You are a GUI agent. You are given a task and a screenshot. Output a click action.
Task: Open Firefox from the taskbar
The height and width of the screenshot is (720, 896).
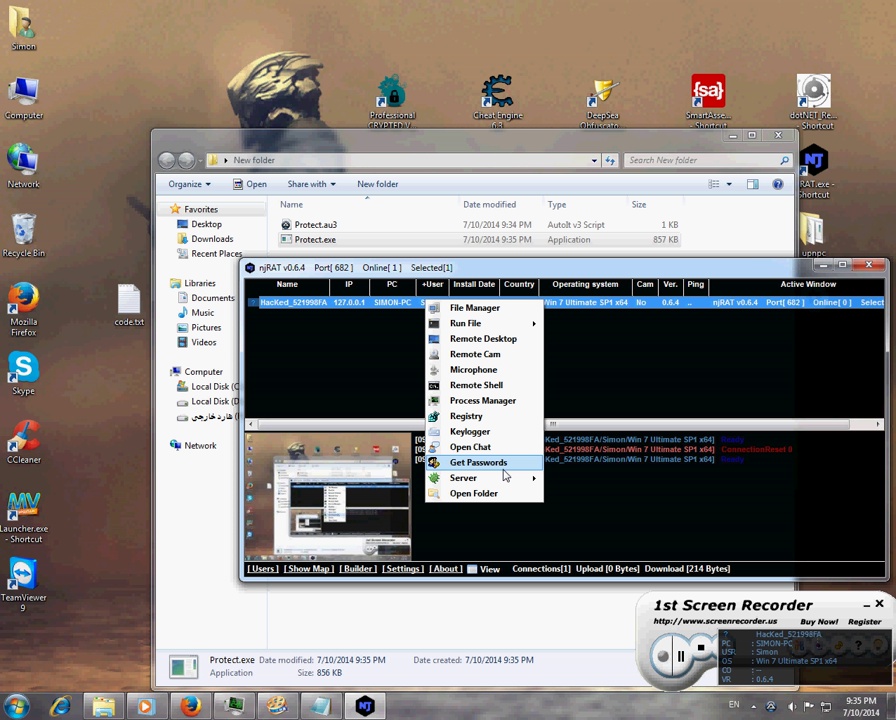pyautogui.click(x=190, y=706)
